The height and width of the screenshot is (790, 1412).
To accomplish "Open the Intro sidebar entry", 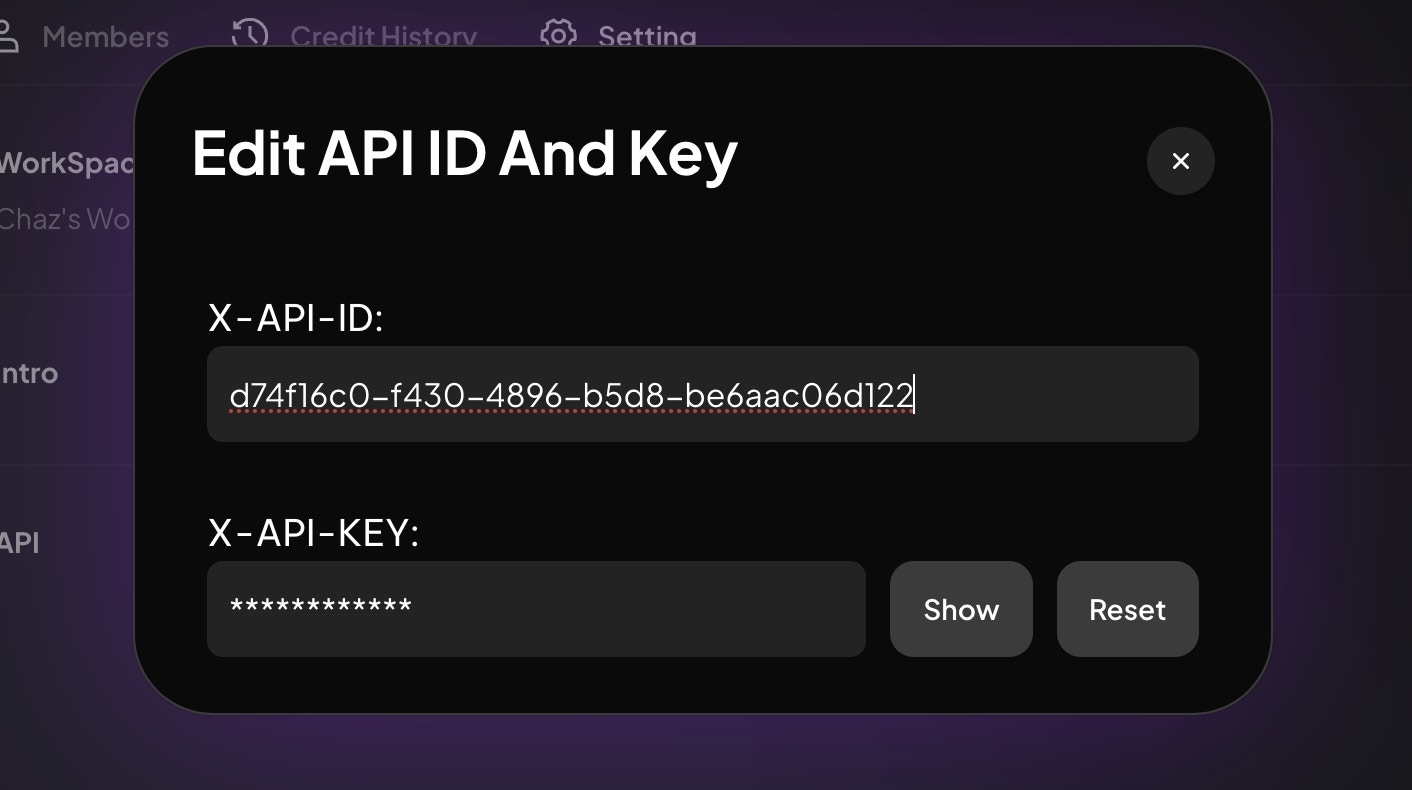I will 29,373.
